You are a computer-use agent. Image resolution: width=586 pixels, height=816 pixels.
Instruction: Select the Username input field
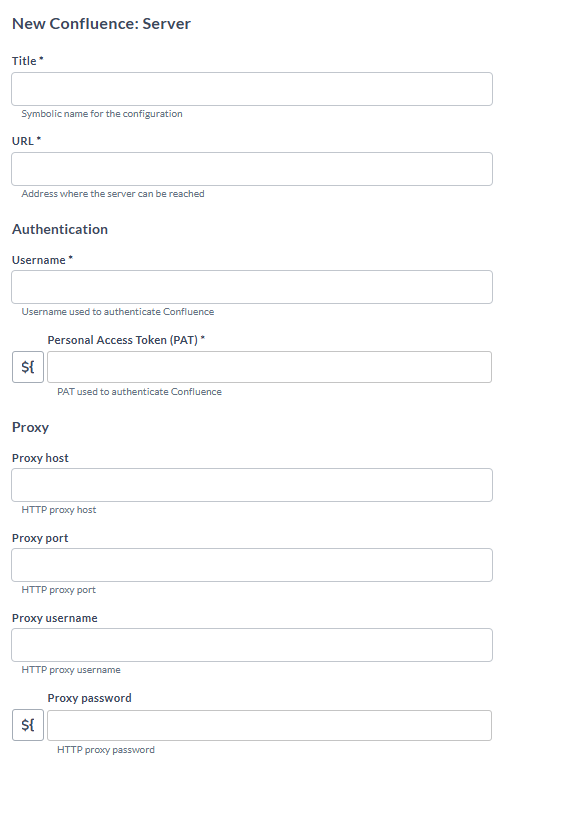pos(252,287)
